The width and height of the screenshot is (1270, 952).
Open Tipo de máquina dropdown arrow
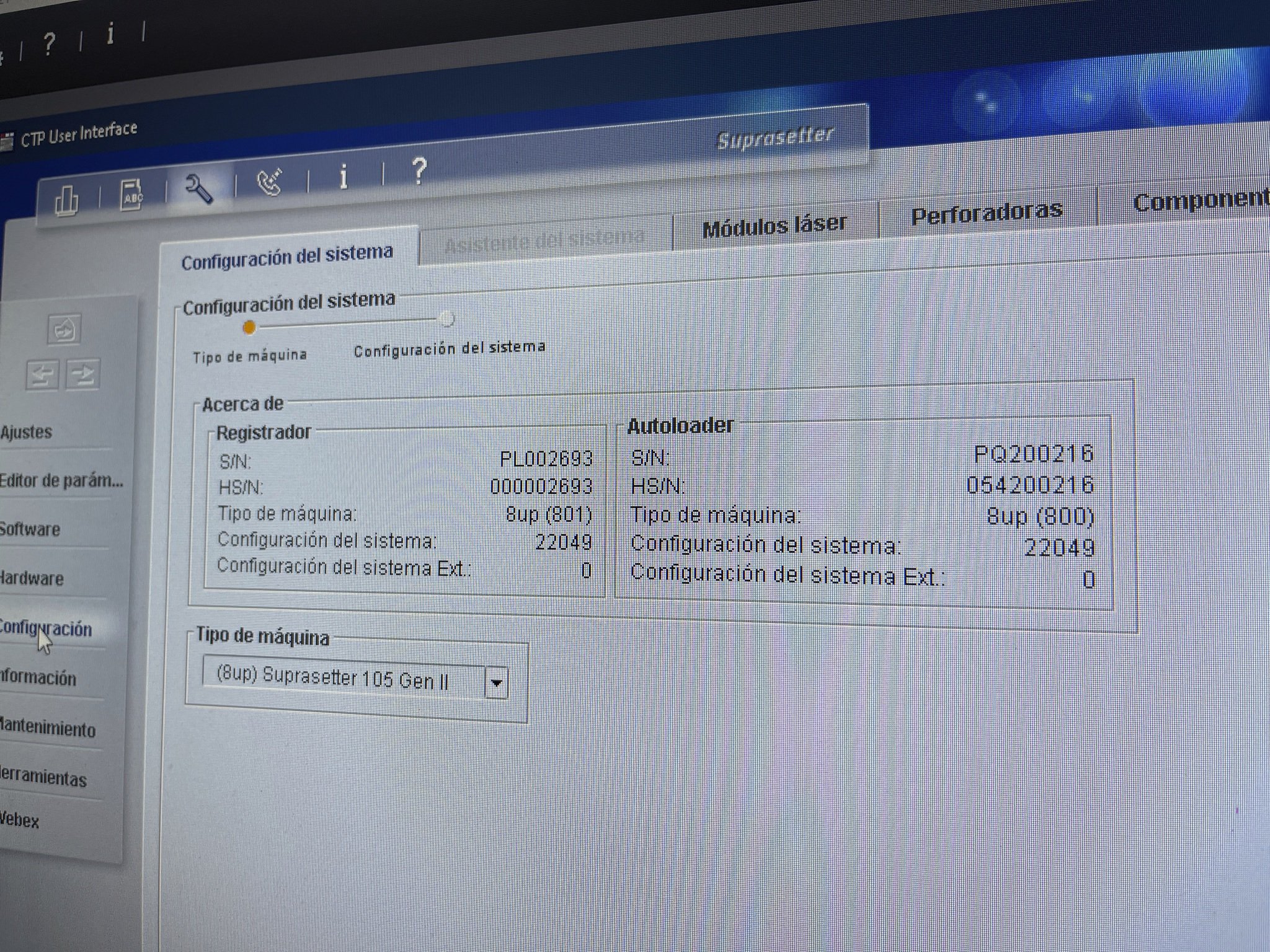click(496, 684)
